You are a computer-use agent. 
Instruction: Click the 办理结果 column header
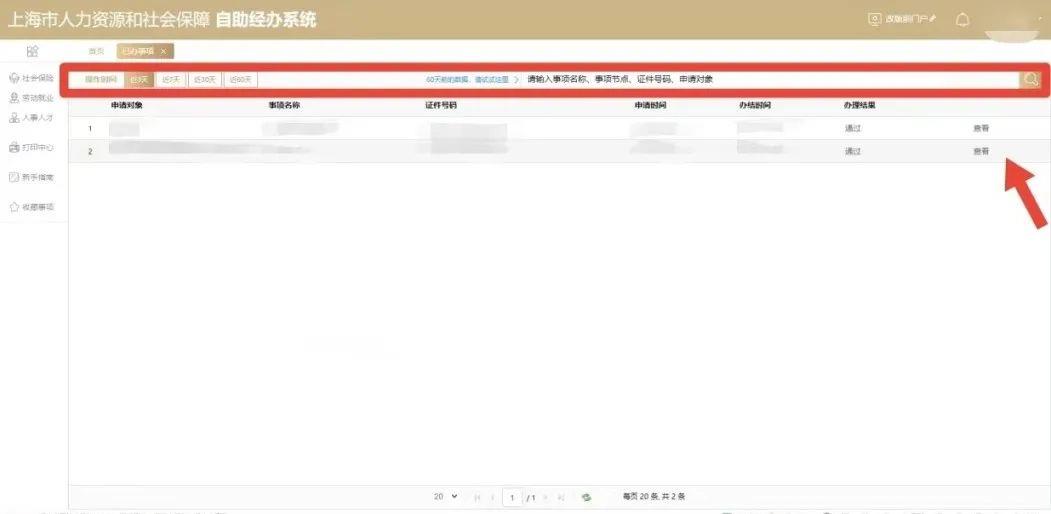point(860,106)
